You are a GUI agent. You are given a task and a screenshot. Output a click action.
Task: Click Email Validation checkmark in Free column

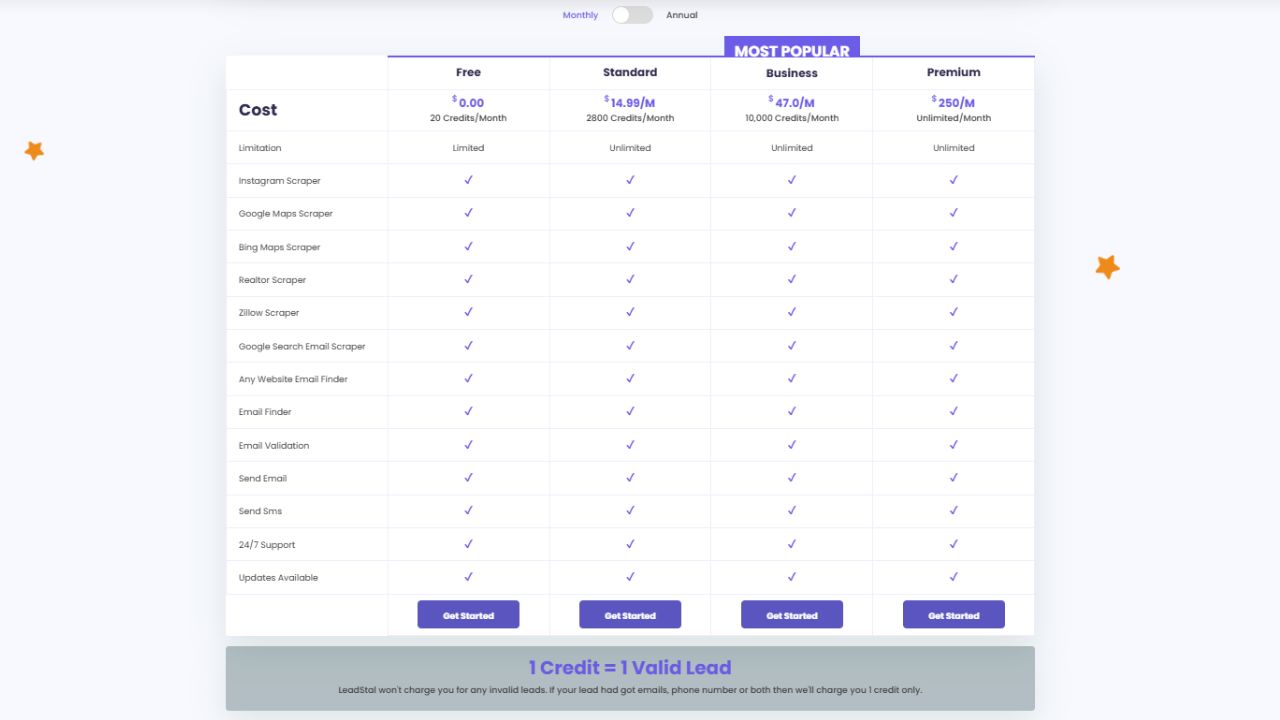click(x=468, y=445)
